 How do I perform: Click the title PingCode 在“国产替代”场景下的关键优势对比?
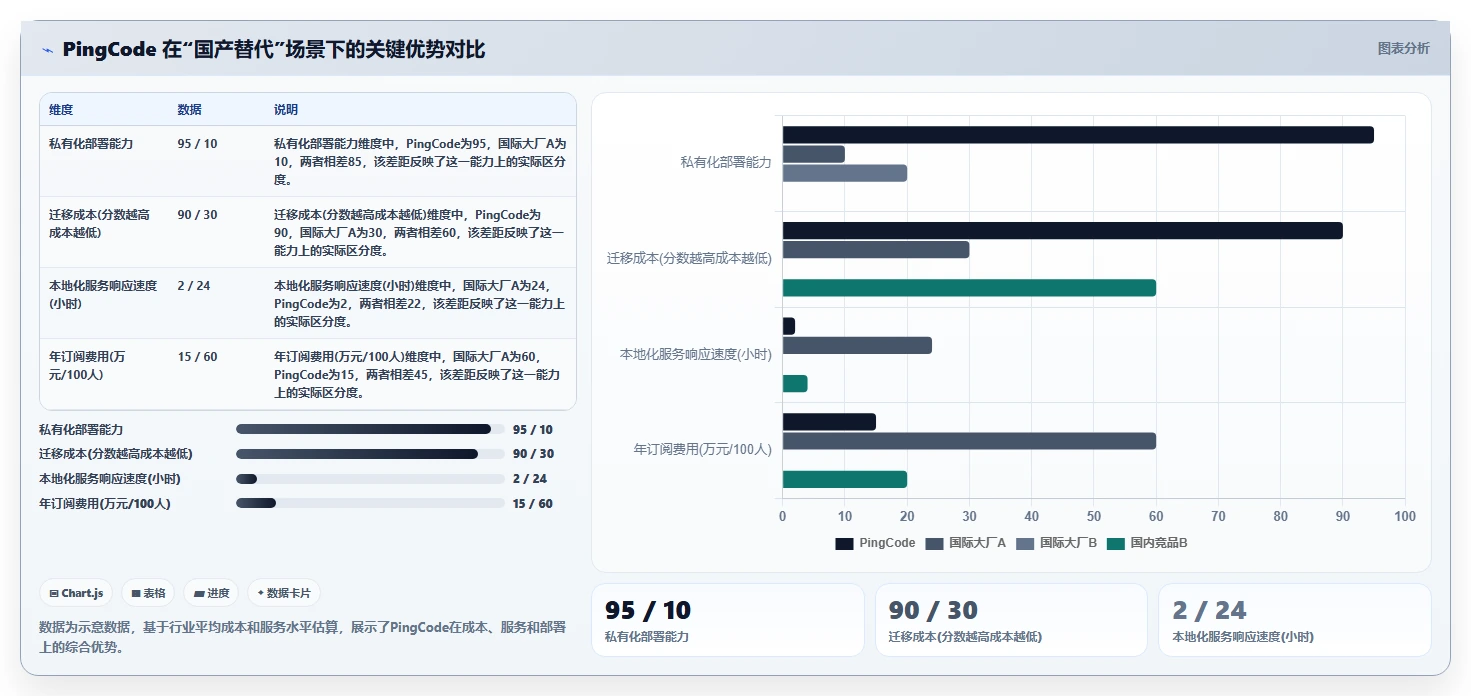click(x=274, y=49)
